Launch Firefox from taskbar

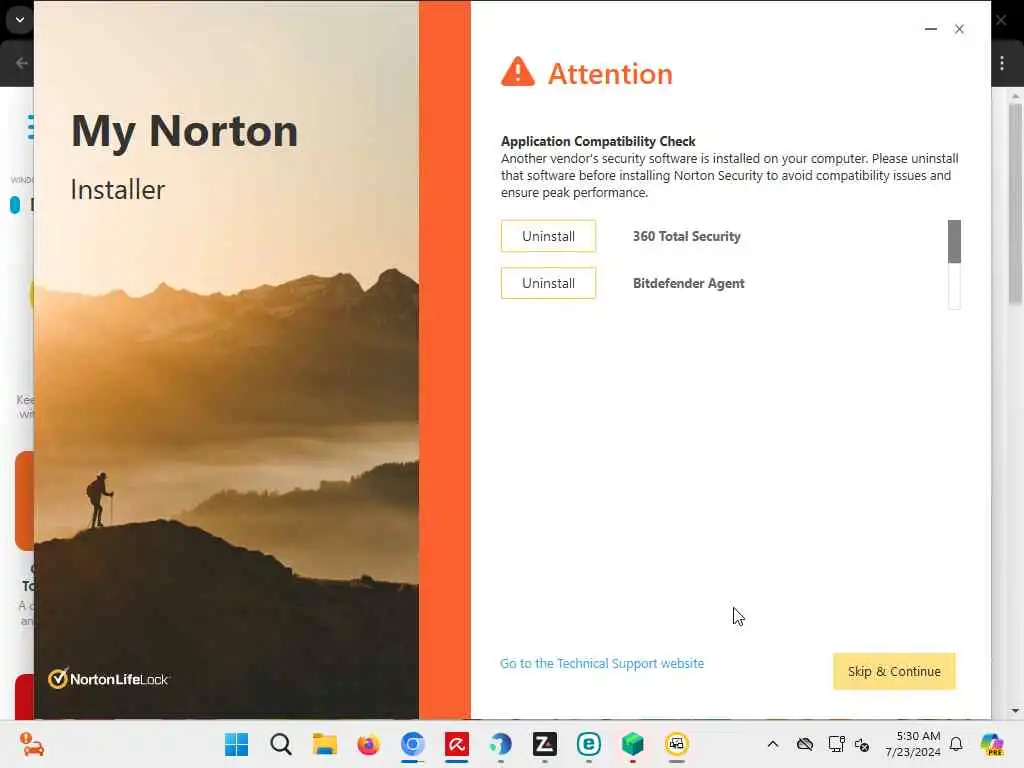pos(368,744)
